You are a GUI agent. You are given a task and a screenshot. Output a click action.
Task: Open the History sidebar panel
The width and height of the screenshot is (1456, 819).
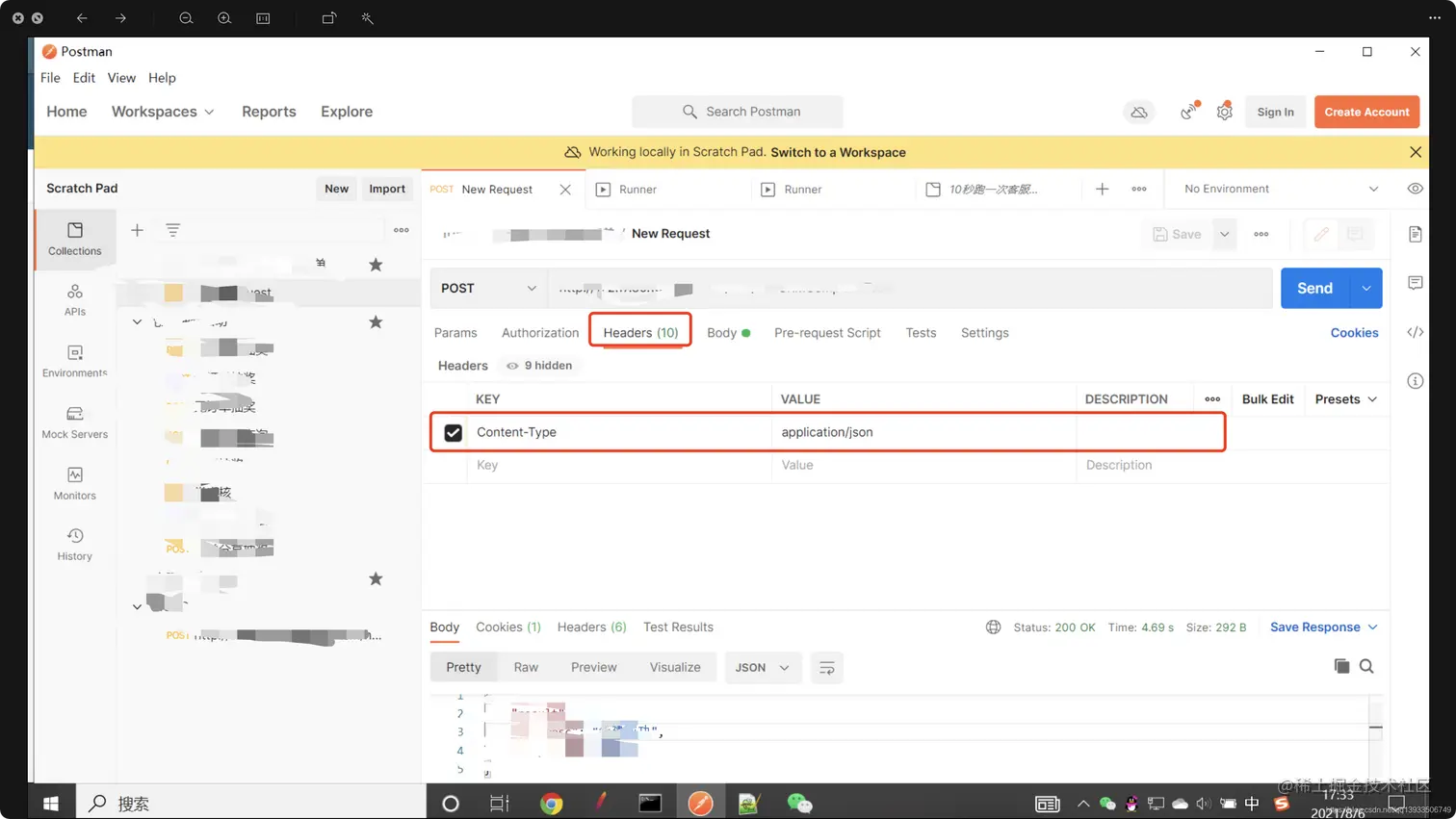pyautogui.click(x=75, y=545)
